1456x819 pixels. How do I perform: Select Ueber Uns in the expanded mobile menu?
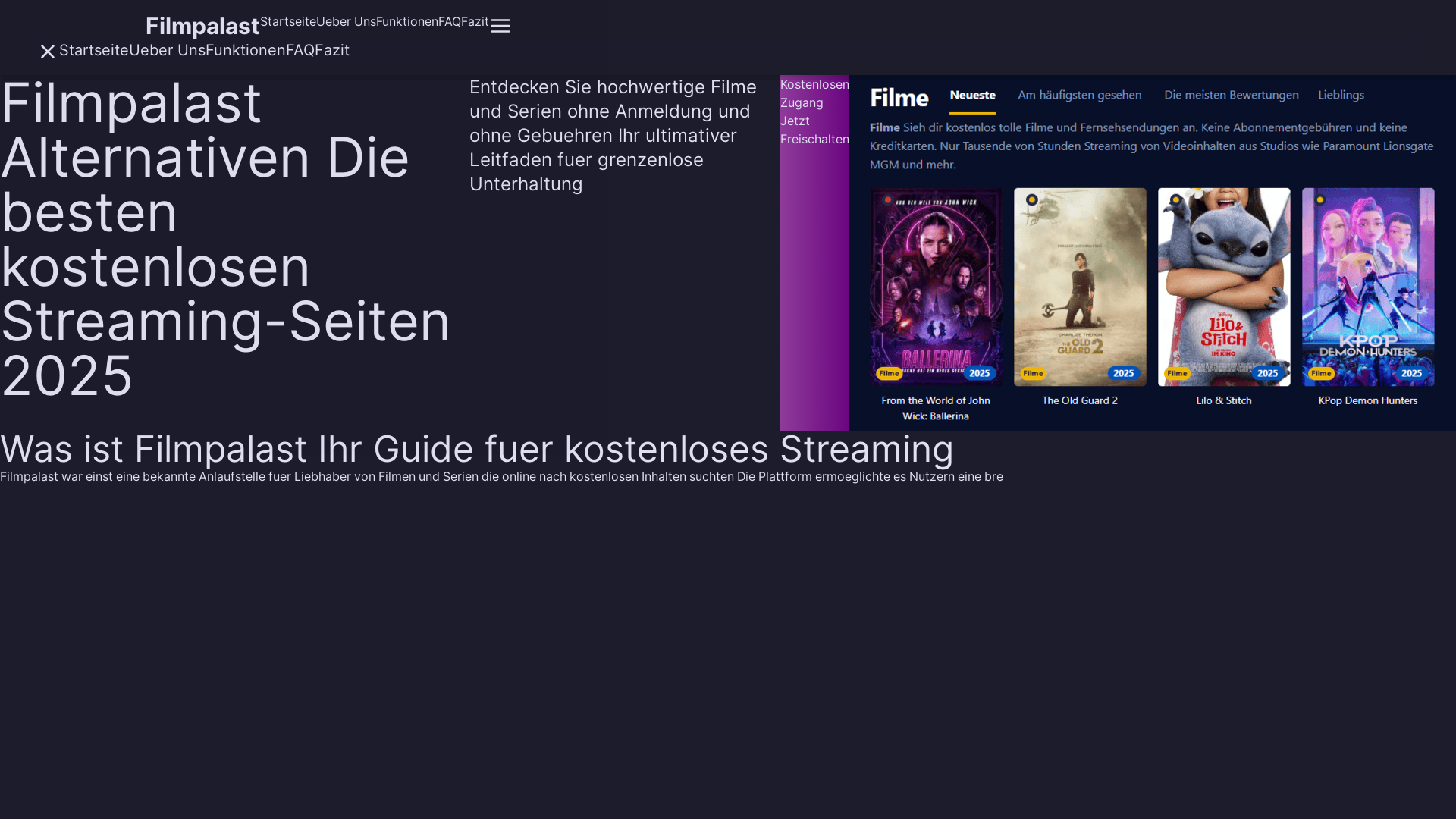(x=167, y=50)
